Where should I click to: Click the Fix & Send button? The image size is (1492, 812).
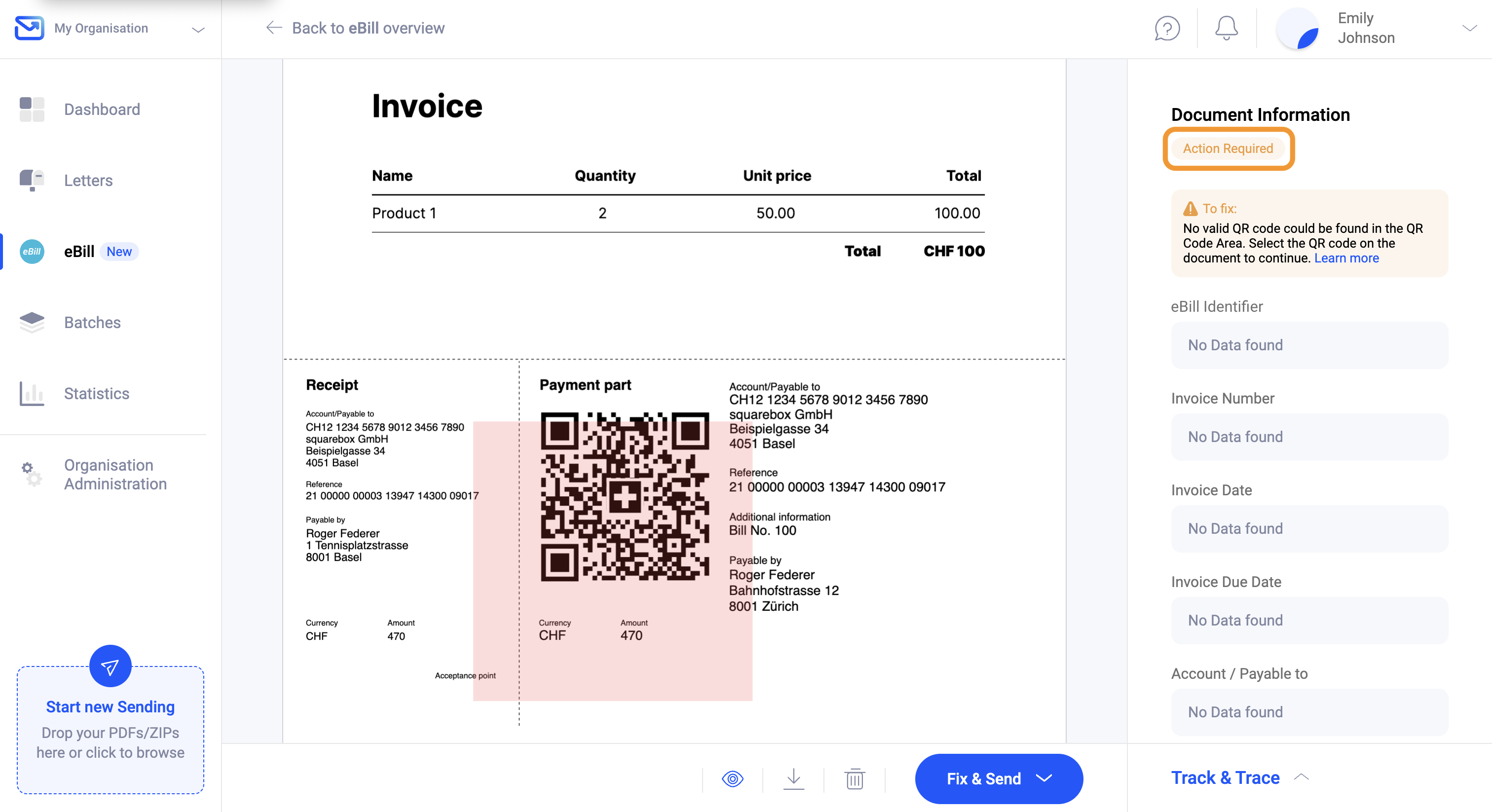[x=999, y=778]
